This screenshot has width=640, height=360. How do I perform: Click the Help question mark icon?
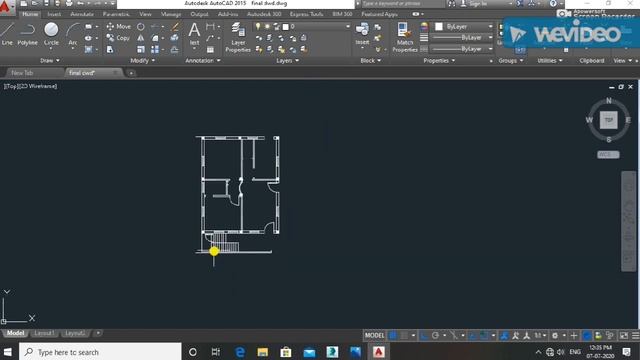tap(553, 3)
